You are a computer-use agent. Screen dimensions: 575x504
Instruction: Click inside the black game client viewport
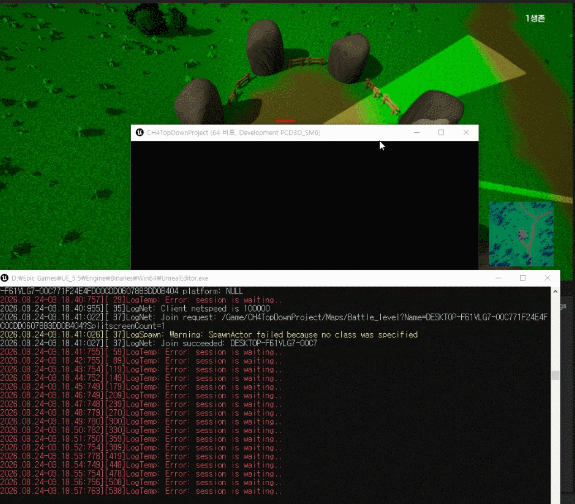[304, 205]
